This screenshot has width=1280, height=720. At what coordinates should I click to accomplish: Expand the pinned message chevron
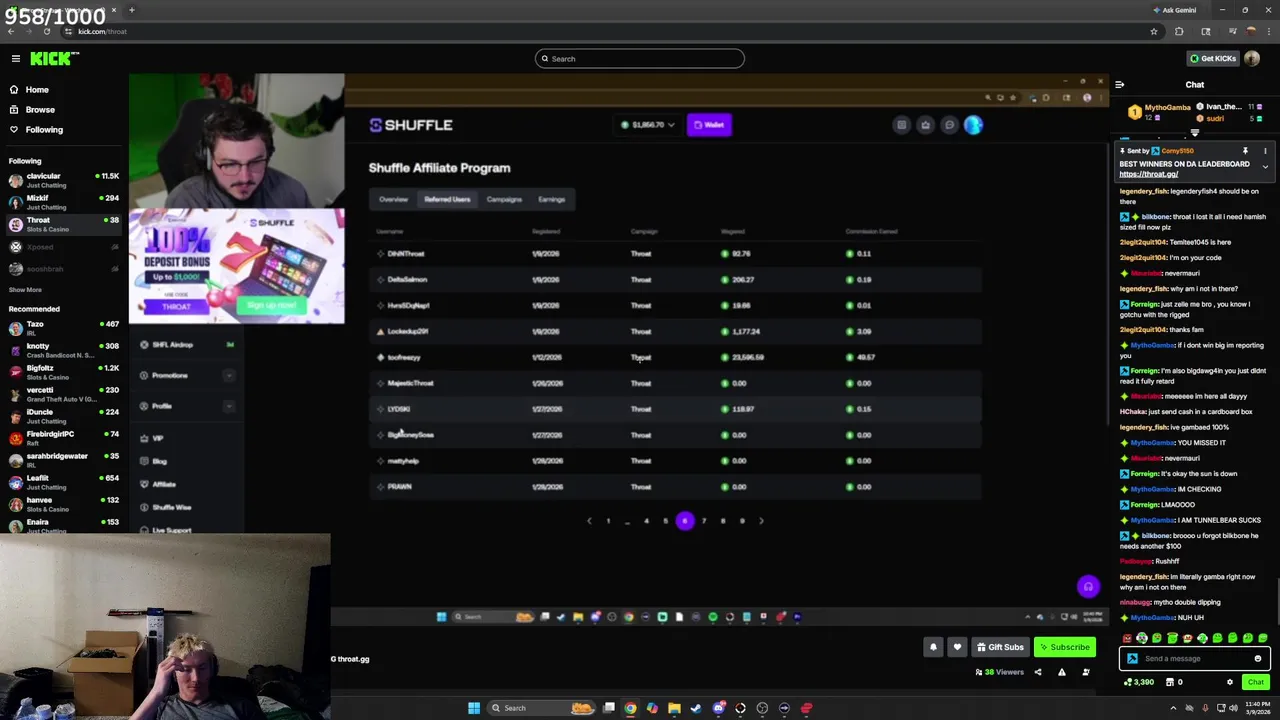click(1264, 167)
